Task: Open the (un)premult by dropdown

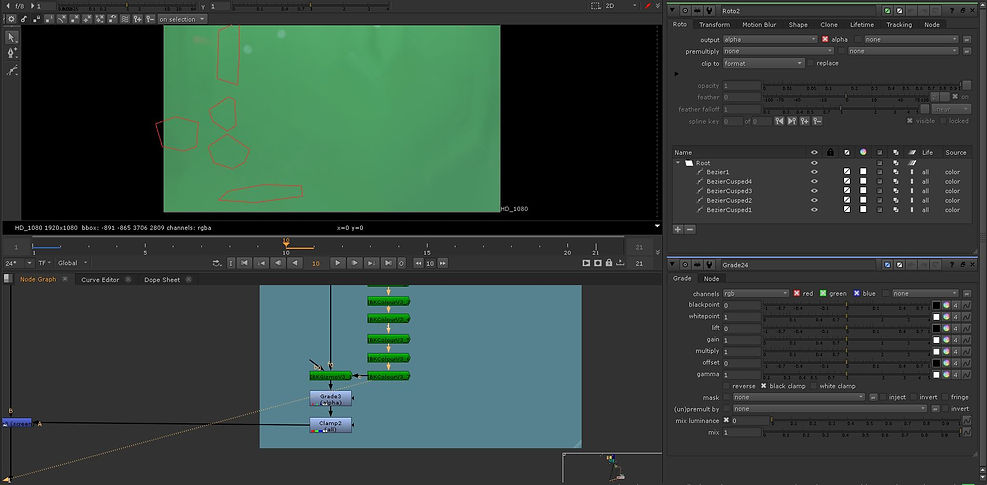Action: (x=830, y=409)
